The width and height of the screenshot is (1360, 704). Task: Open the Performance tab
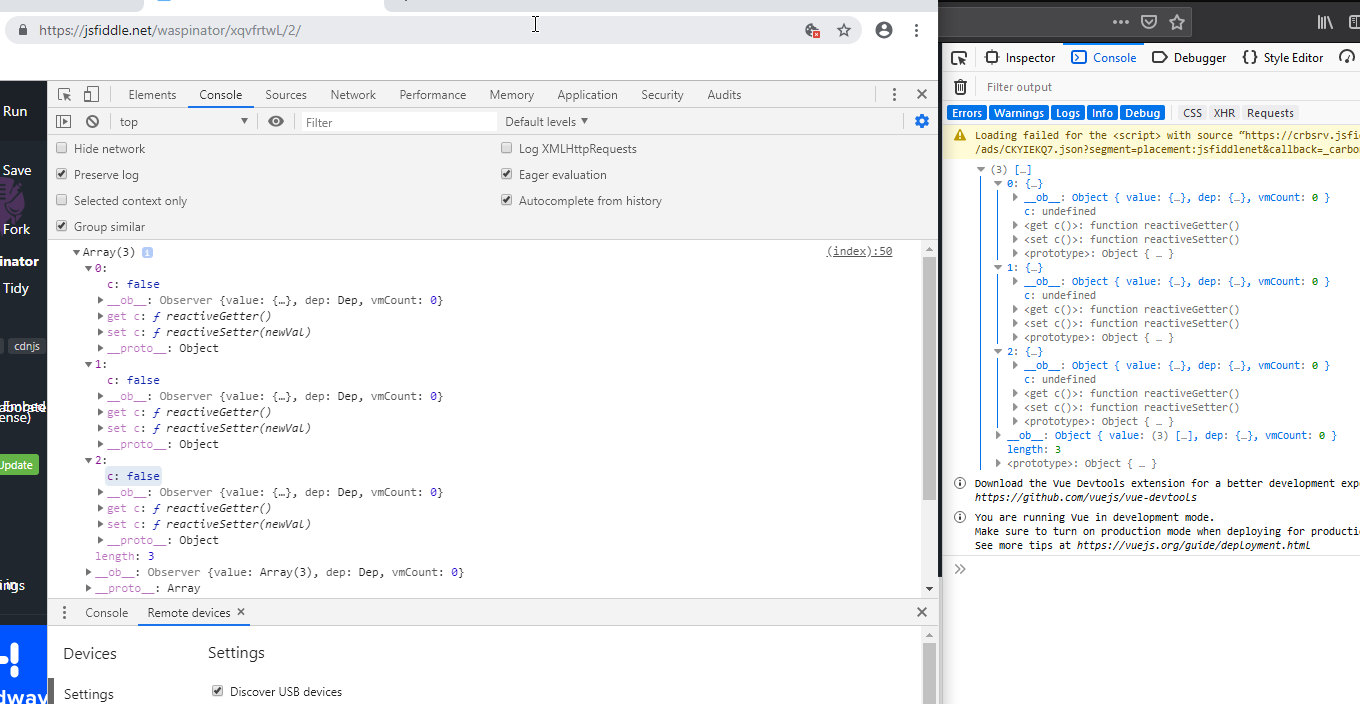[433, 95]
